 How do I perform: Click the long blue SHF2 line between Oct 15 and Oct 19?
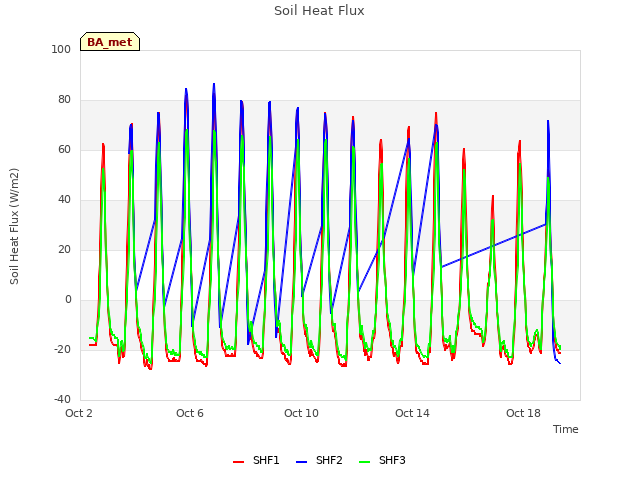point(494,245)
